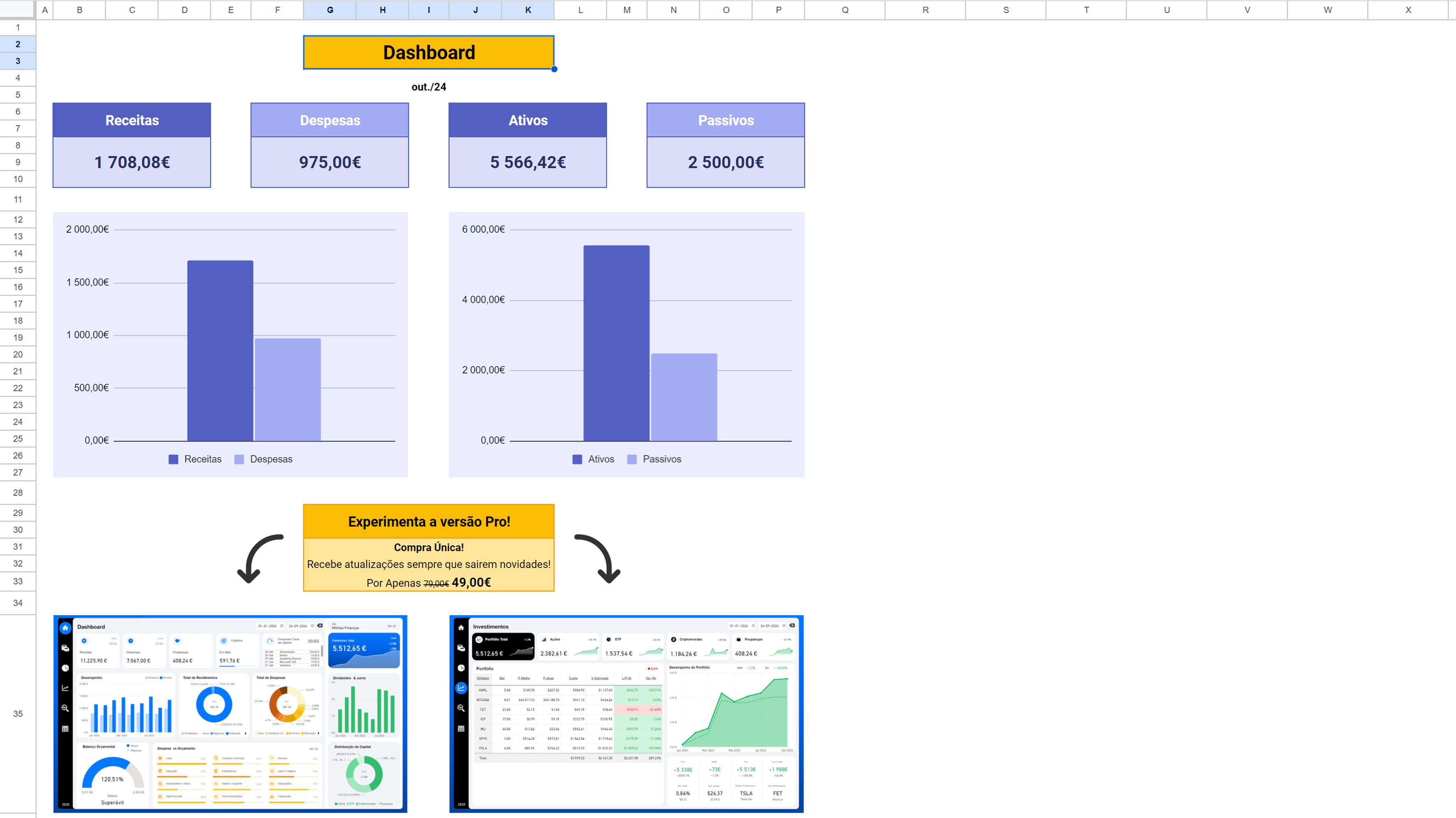This screenshot has width=1456, height=818.
Task: Expand the arrow next to the Ordenado legend
Action: pyautogui.click(x=246, y=733)
